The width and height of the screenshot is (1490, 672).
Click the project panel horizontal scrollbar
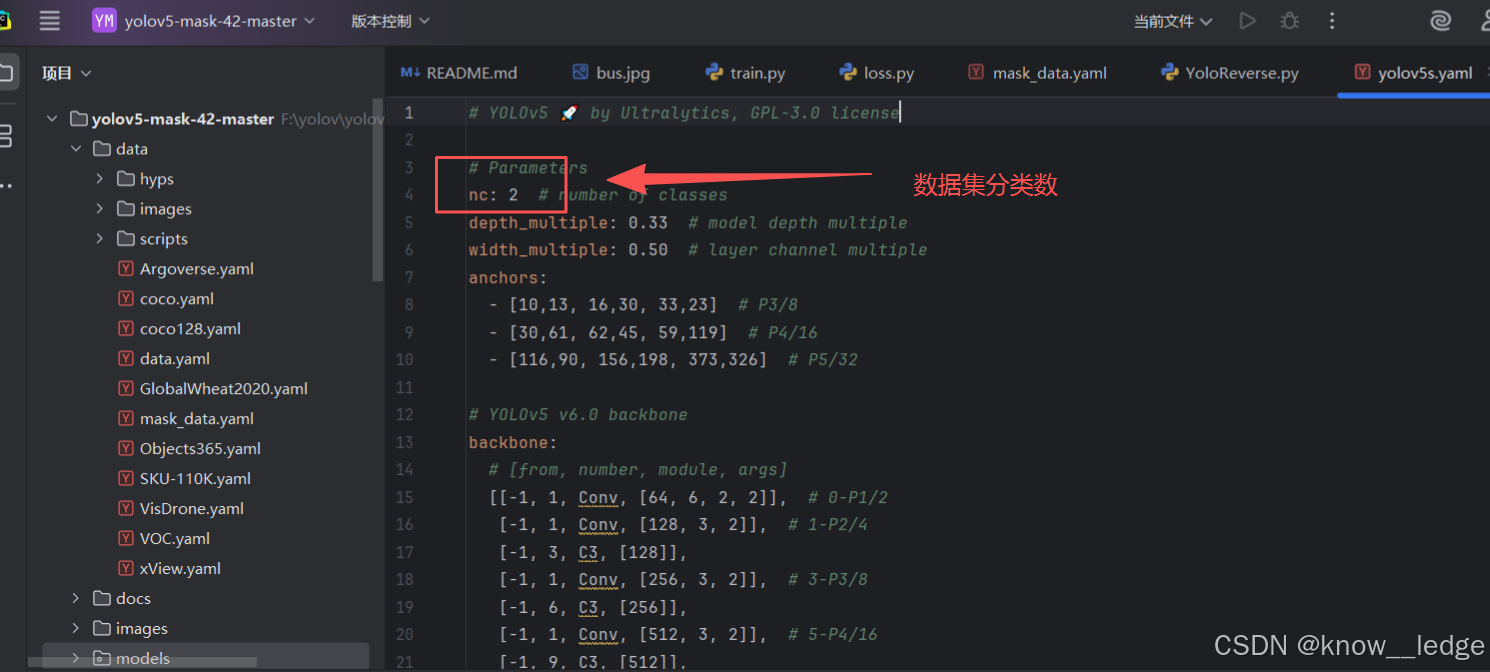click(x=142, y=662)
